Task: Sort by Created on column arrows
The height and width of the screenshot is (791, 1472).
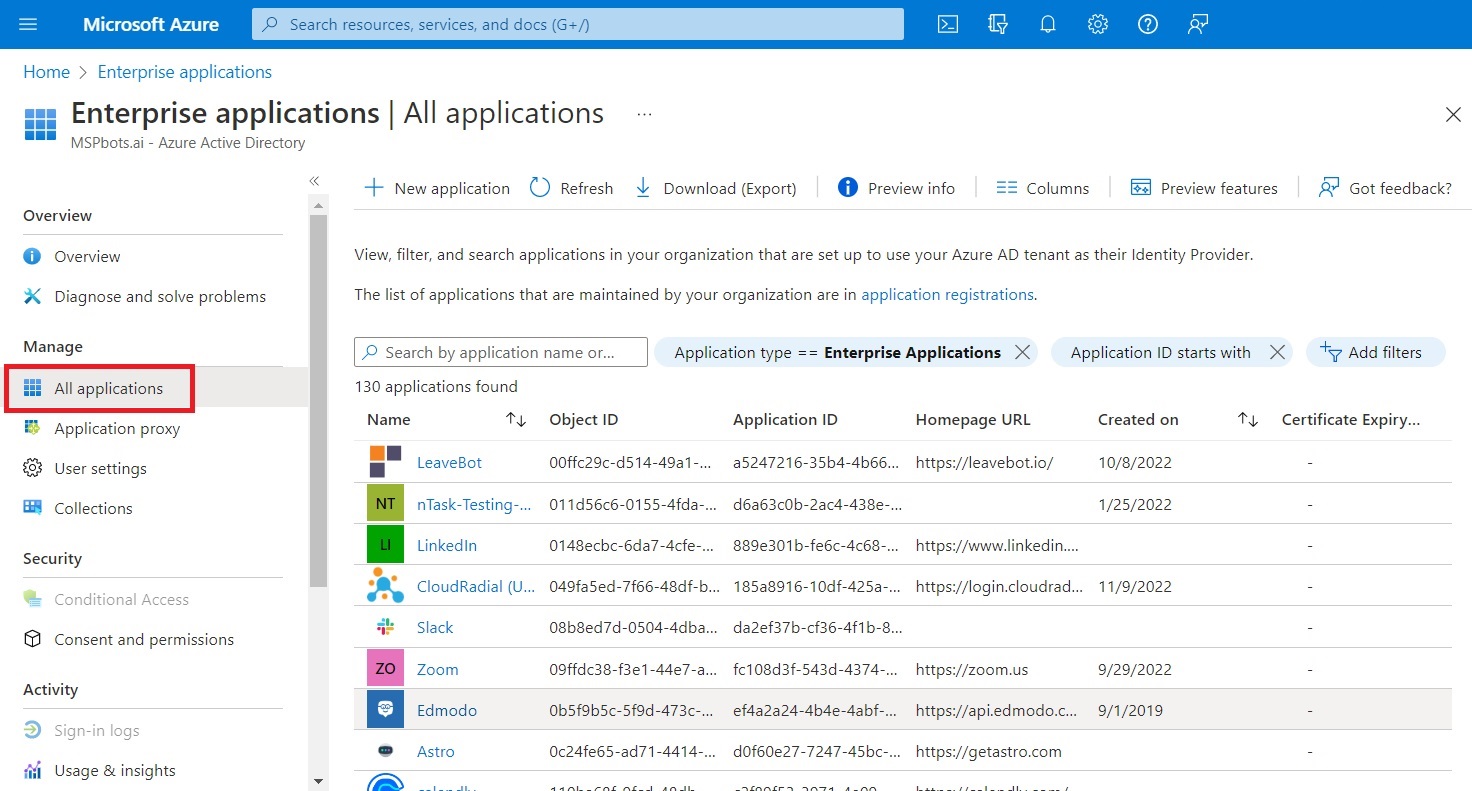Action: 1248,420
